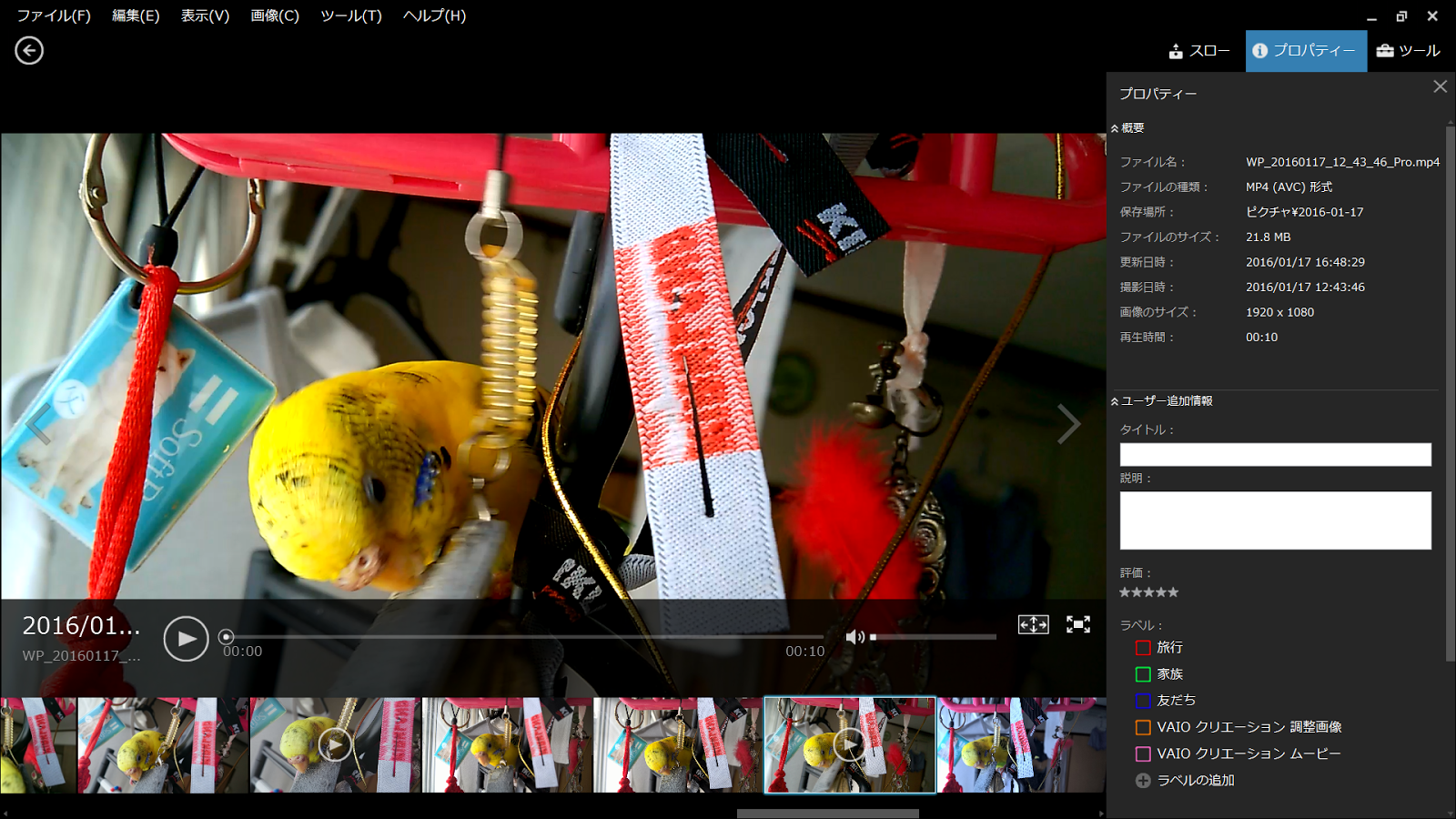
Task: Click the 2016/01/17 12:43:46 shooting date
Action: pos(1305,287)
